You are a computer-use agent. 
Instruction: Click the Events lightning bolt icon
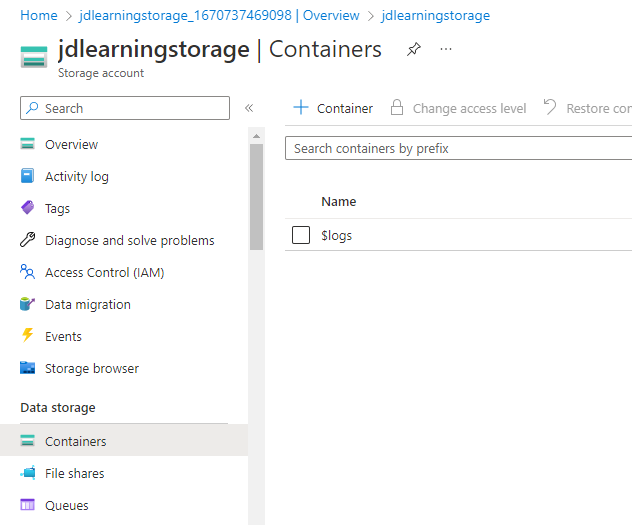click(28, 337)
